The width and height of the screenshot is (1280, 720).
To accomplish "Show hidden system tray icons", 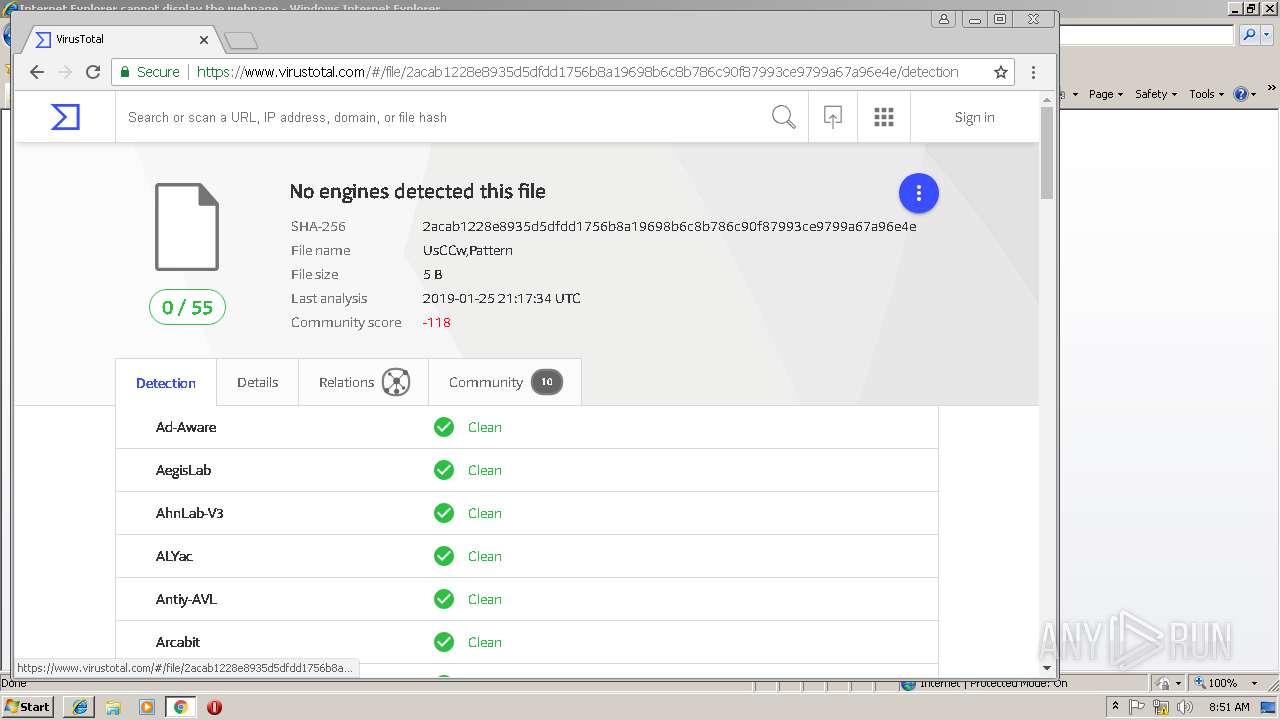I will pyautogui.click(x=1115, y=706).
